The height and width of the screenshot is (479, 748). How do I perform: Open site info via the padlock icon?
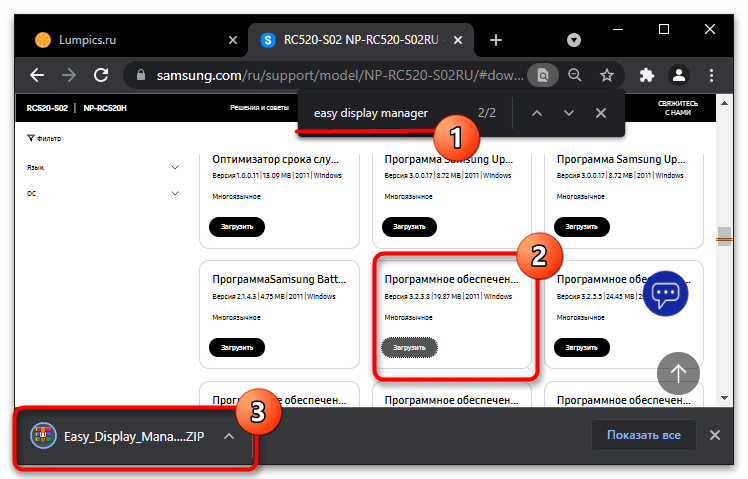pyautogui.click(x=140, y=75)
